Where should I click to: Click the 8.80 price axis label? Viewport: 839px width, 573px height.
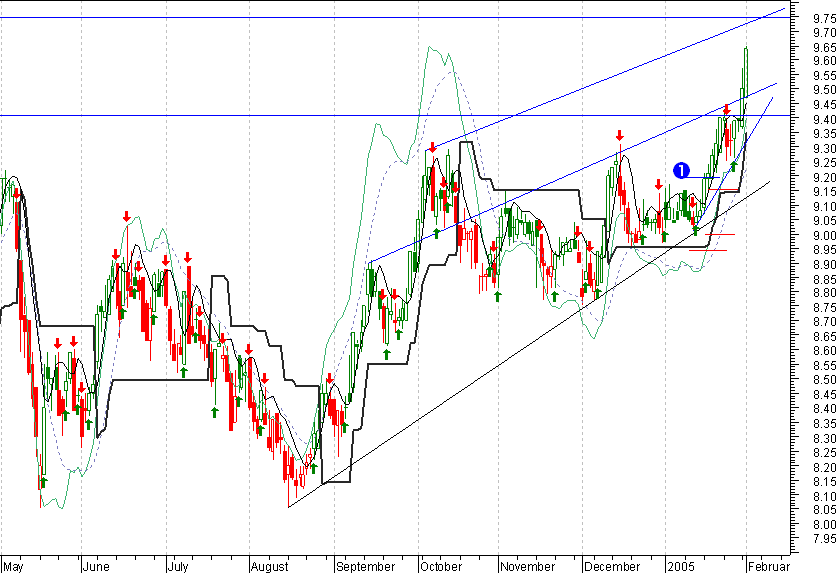(x=825, y=293)
